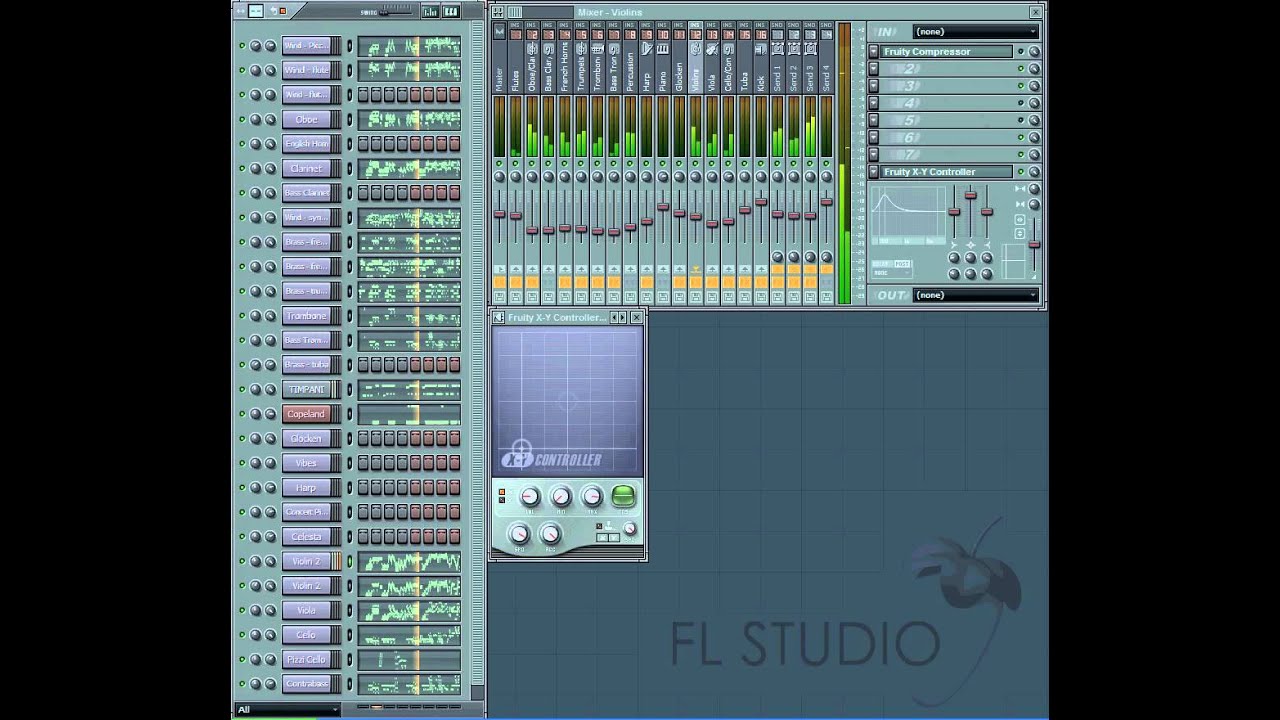1280x720 pixels.
Task: Turn Send 2 level knob
Action: [x=794, y=257]
